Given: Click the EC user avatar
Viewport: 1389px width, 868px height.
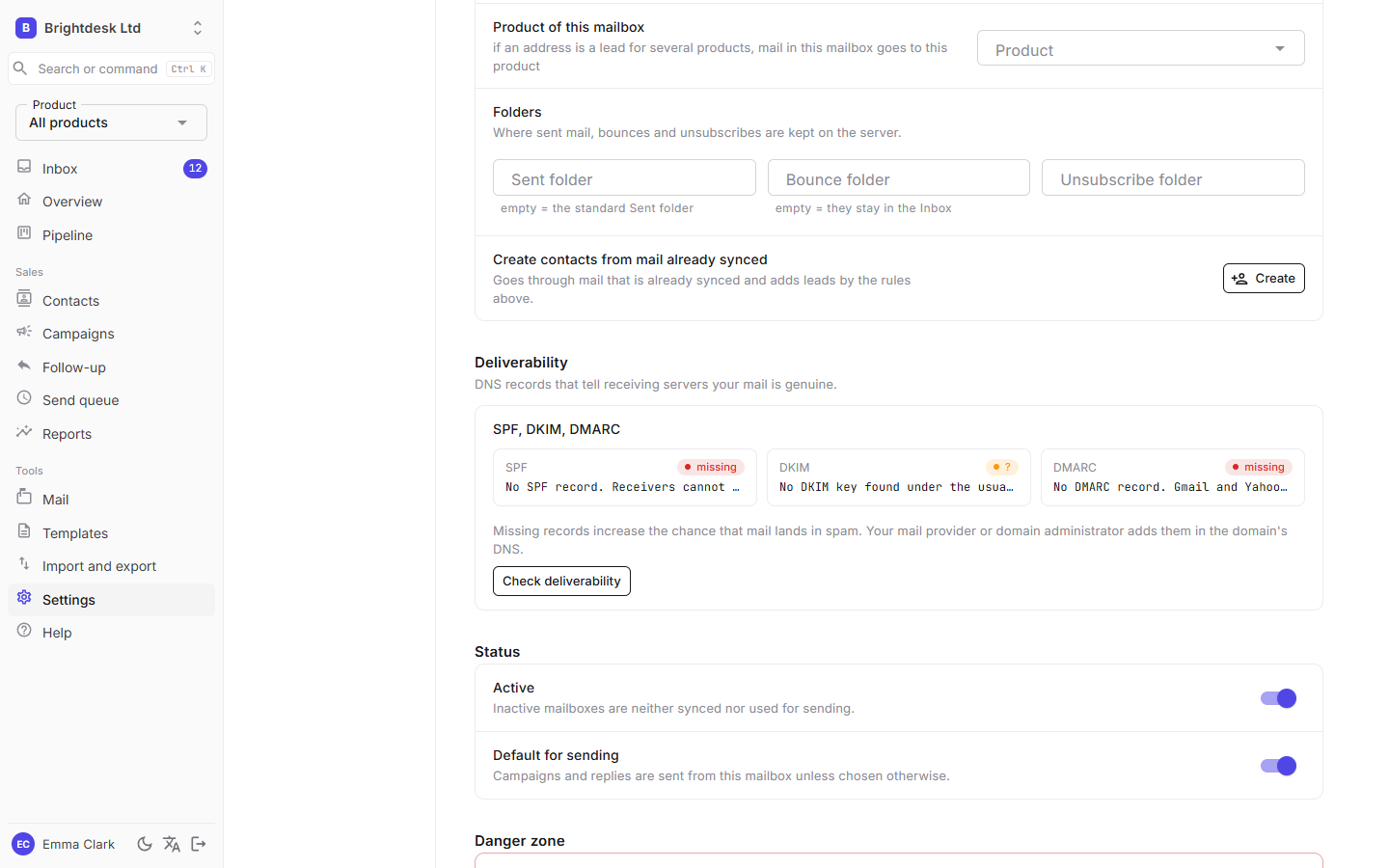Looking at the screenshot, I should point(23,844).
